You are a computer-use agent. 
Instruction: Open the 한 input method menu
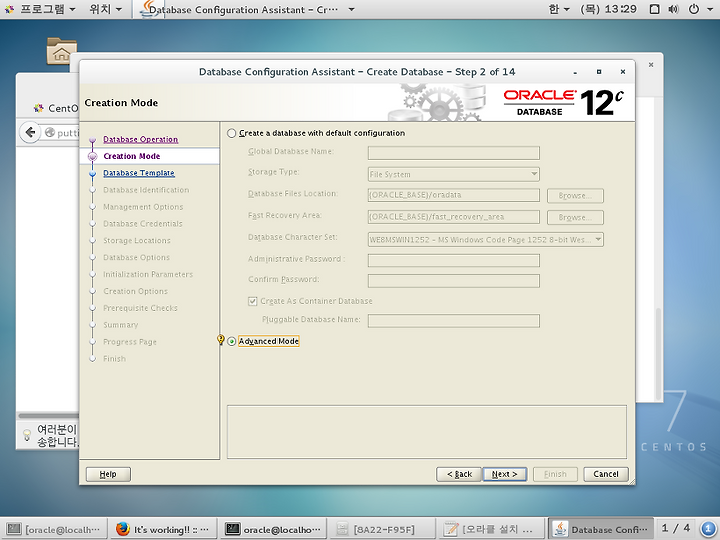click(559, 9)
